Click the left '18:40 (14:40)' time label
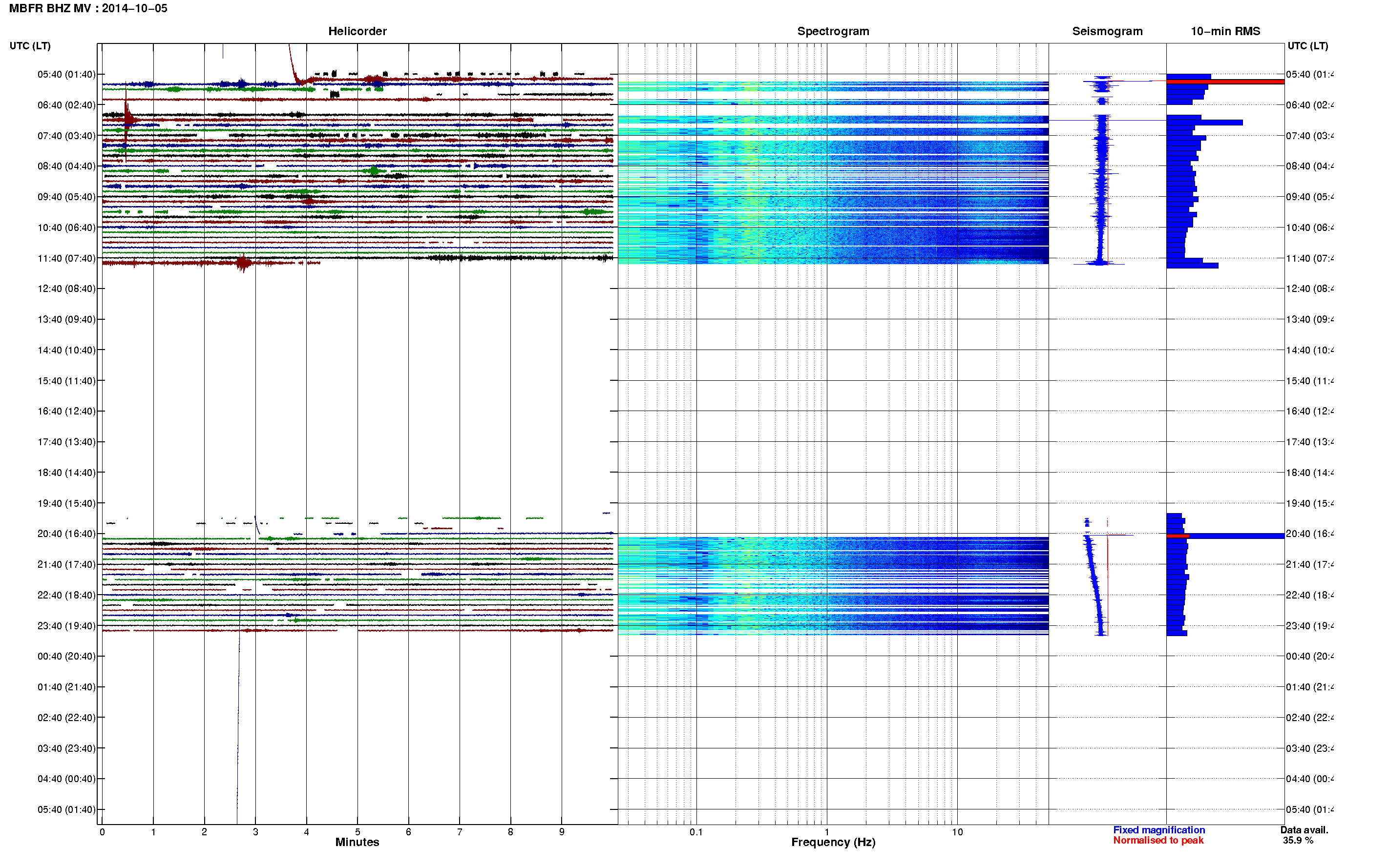 click(66, 473)
